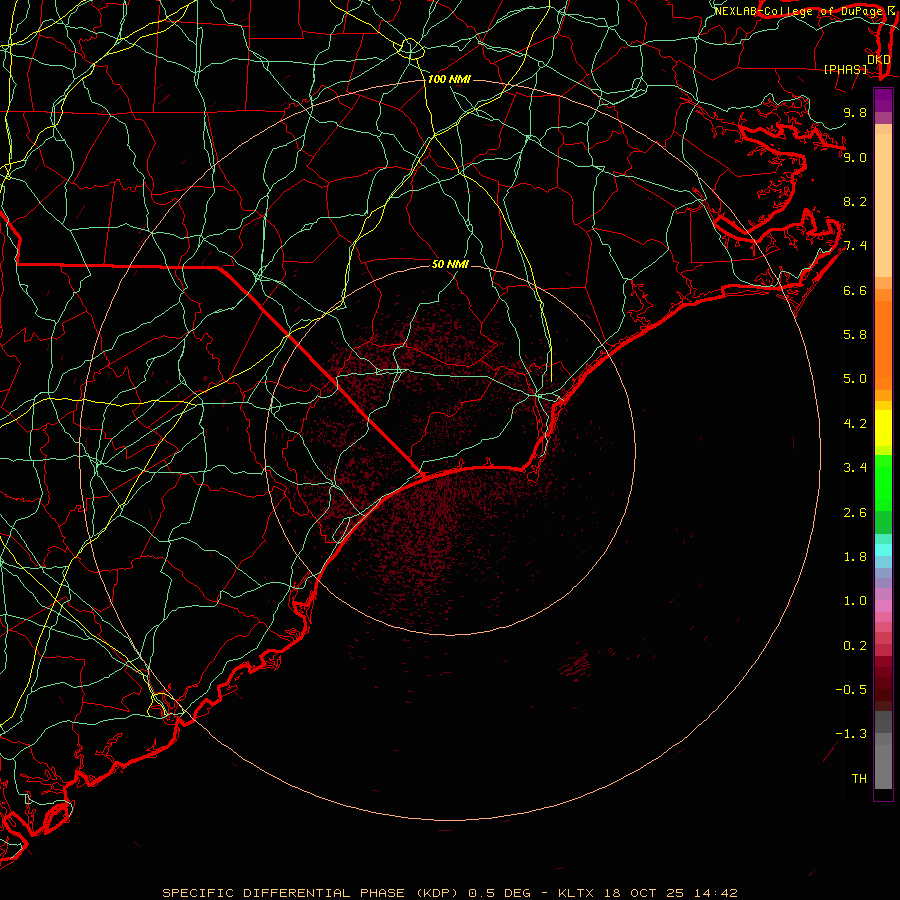The width and height of the screenshot is (900, 900).
Task: Select the 0.2 value on the color scale
Action: coord(855,646)
